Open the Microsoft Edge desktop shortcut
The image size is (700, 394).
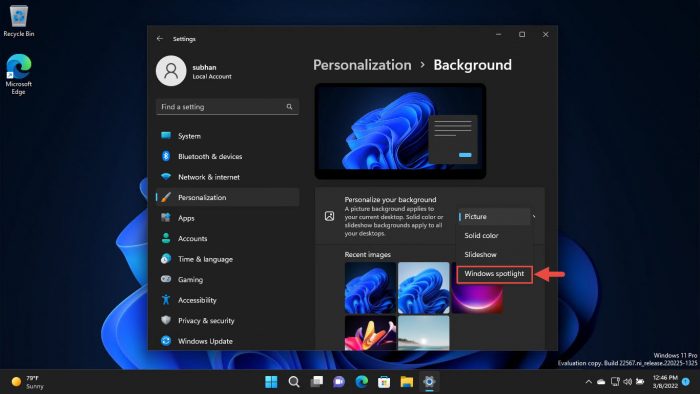point(18,74)
